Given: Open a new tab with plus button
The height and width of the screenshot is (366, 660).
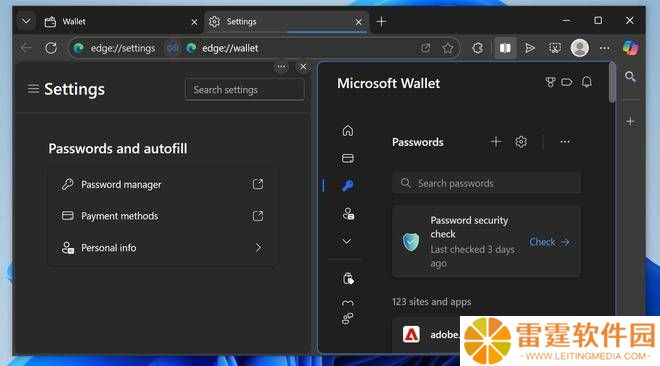Looking at the screenshot, I should pyautogui.click(x=381, y=21).
